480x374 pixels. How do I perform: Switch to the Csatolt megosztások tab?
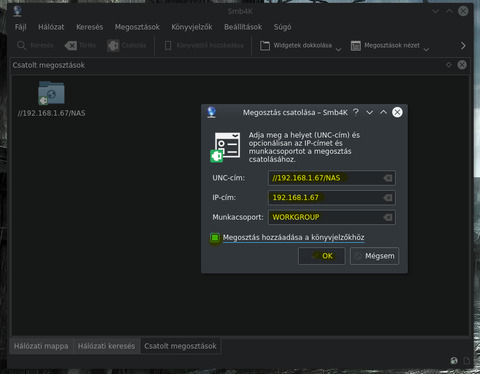180,346
